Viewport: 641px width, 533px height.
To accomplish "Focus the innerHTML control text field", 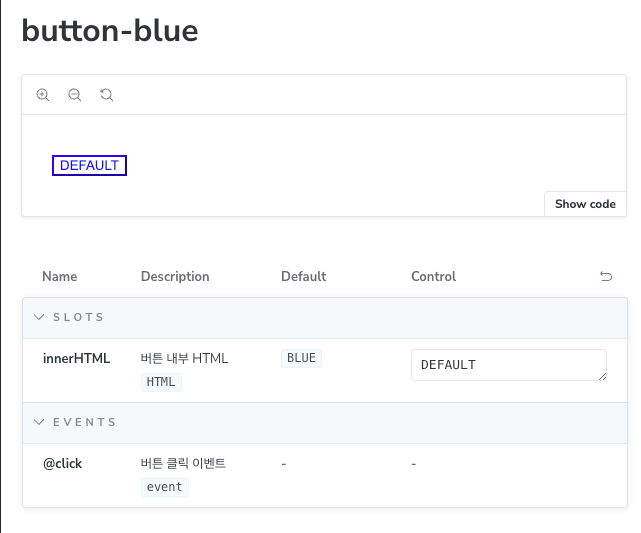I will coord(509,365).
